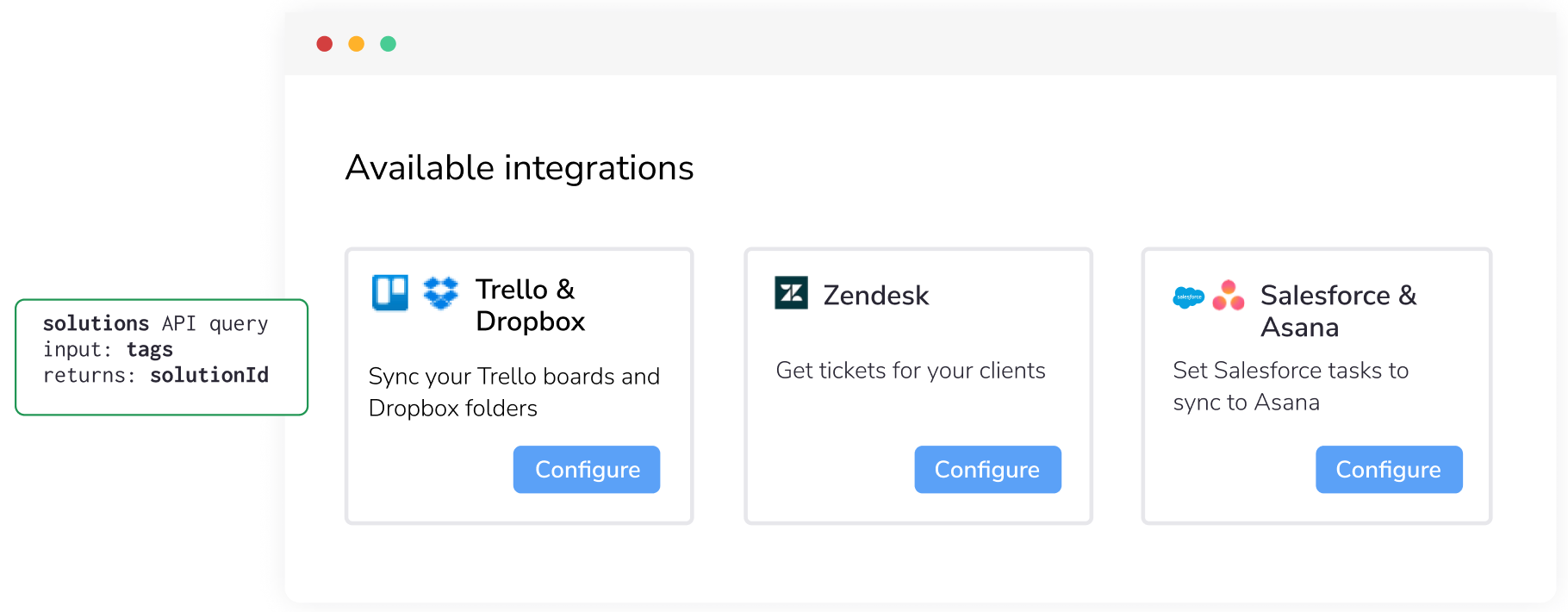This screenshot has height=612, width=1568.
Task: Click the solutionId return value text
Action: tap(209, 376)
